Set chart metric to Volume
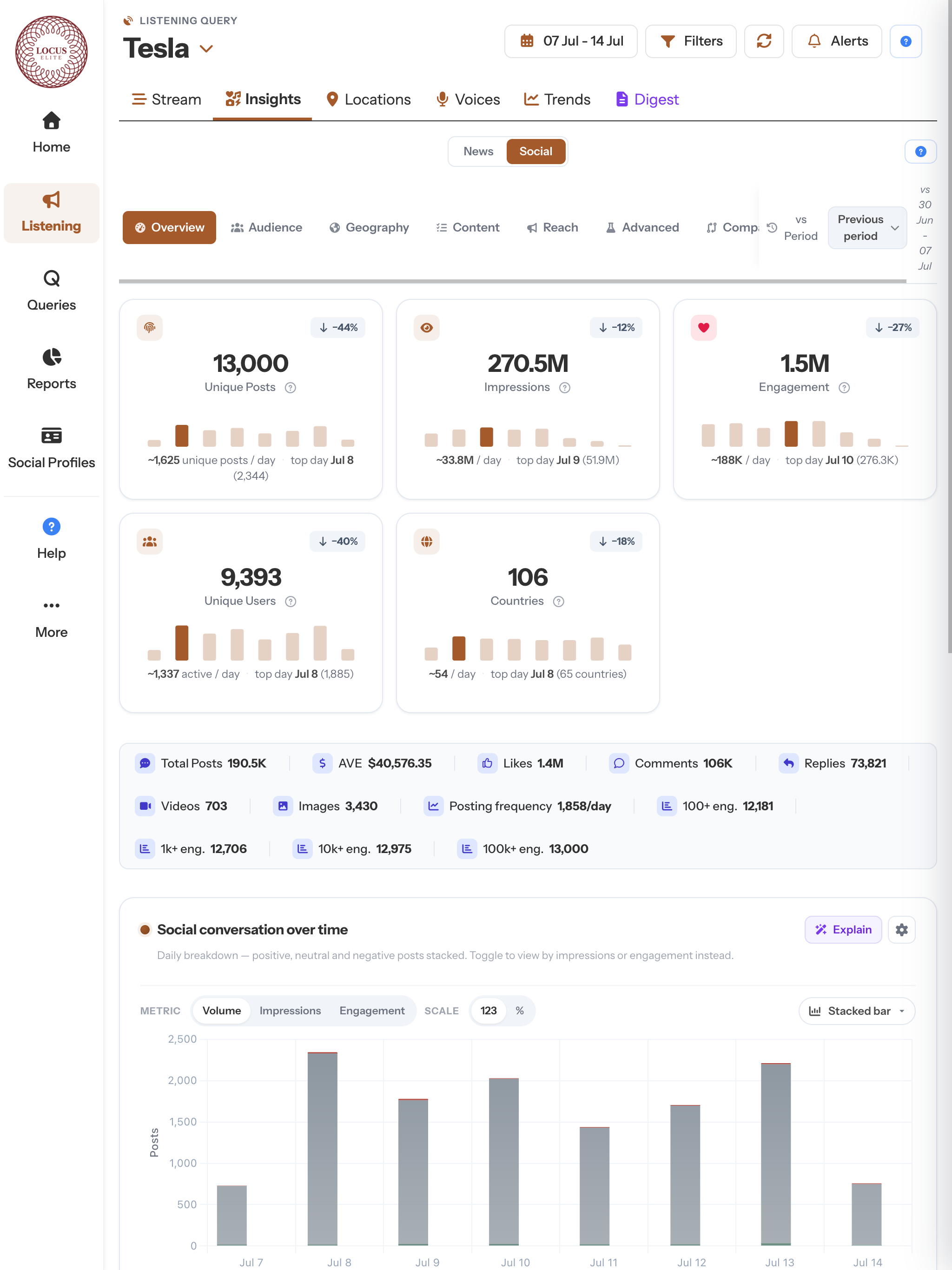The image size is (952, 1270). (222, 1011)
